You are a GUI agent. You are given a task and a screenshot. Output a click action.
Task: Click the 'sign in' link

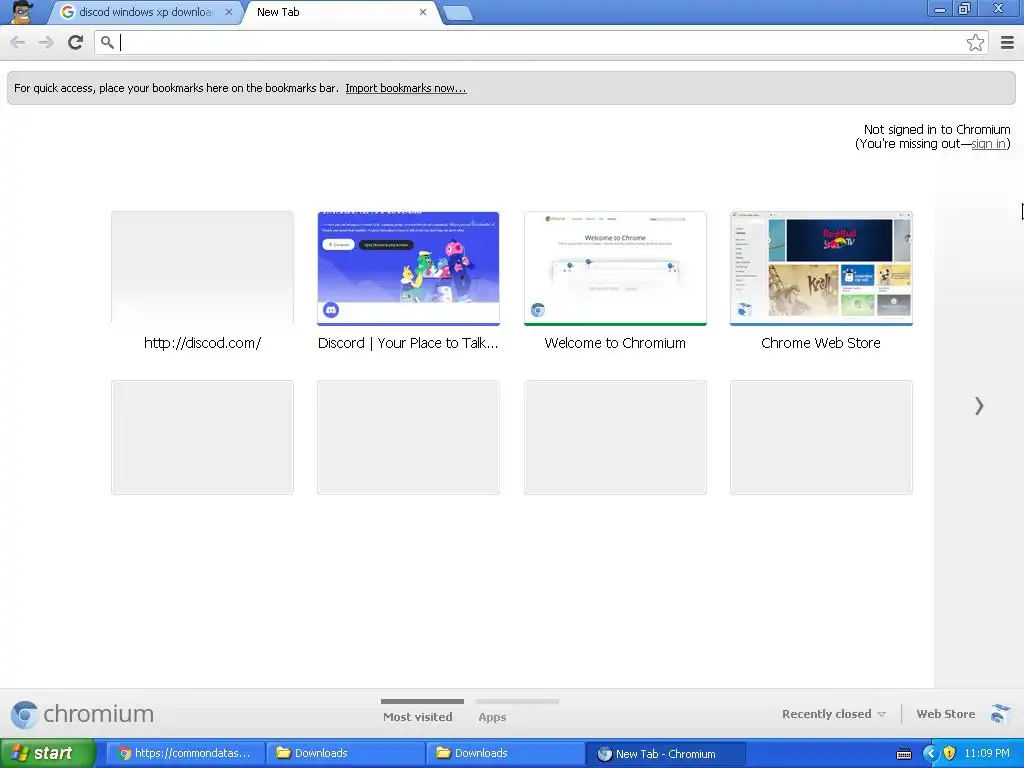pos(988,144)
